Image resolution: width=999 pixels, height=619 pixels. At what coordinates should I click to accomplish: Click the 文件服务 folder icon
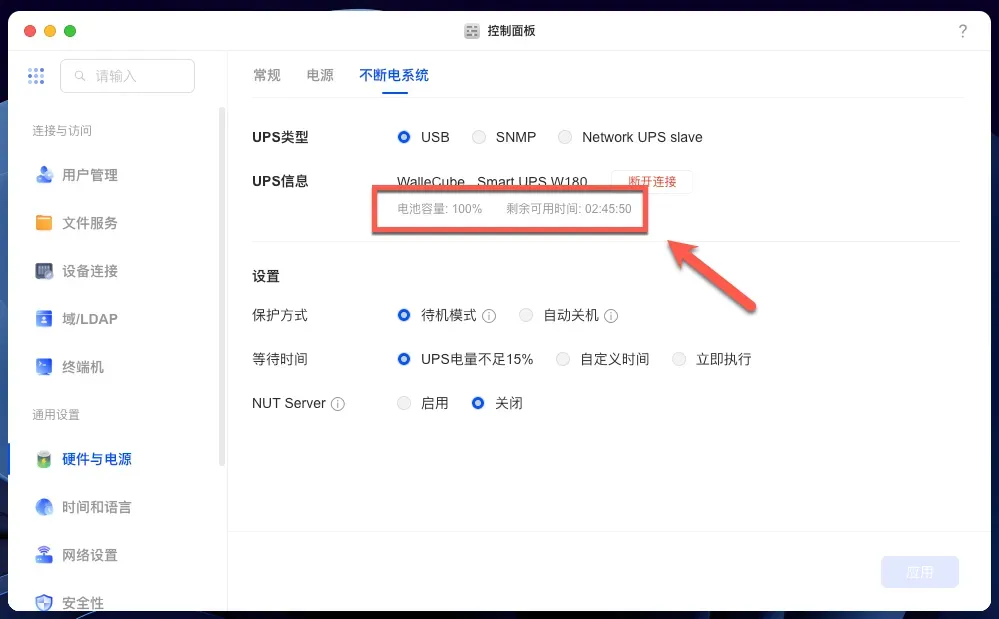pyautogui.click(x=44, y=223)
